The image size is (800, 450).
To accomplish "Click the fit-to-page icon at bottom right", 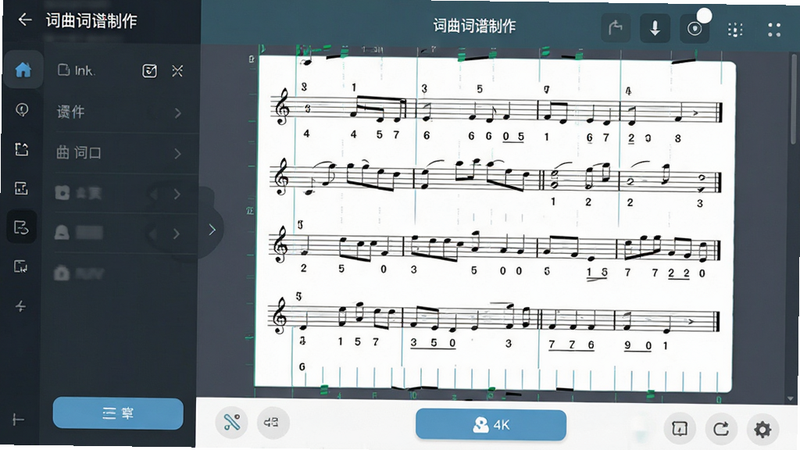I will pyautogui.click(x=679, y=429).
